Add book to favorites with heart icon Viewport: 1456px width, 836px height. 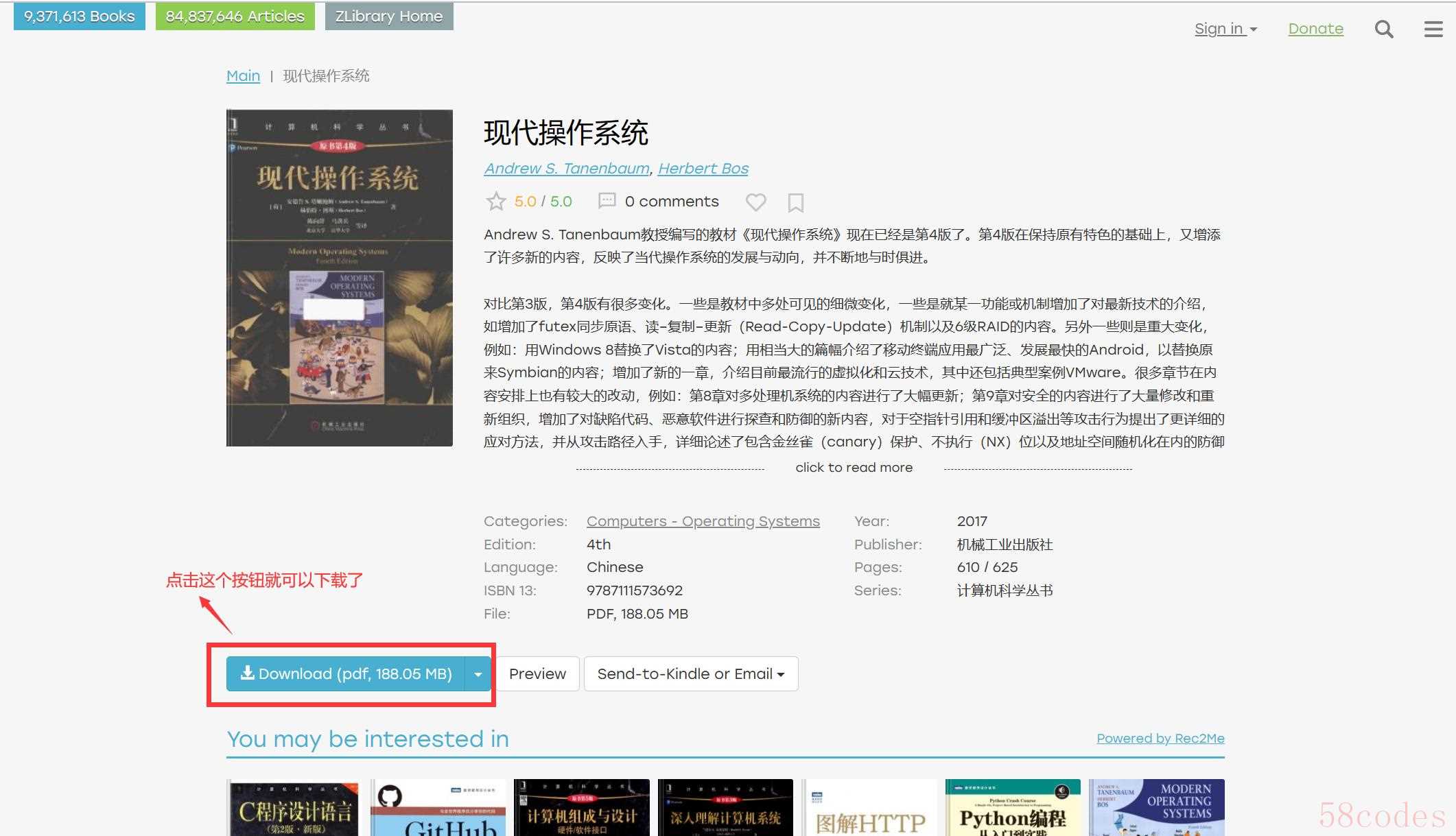coord(755,202)
